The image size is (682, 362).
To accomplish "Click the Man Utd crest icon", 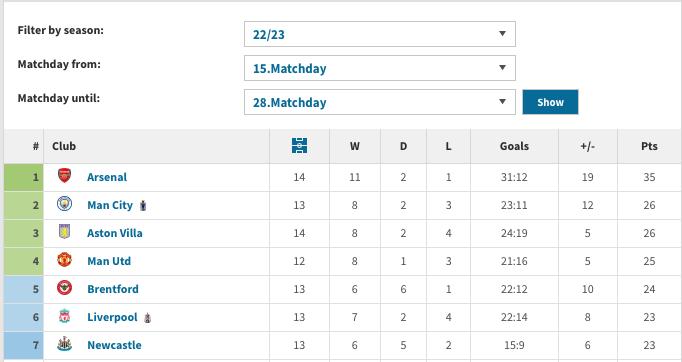I will (64, 260).
